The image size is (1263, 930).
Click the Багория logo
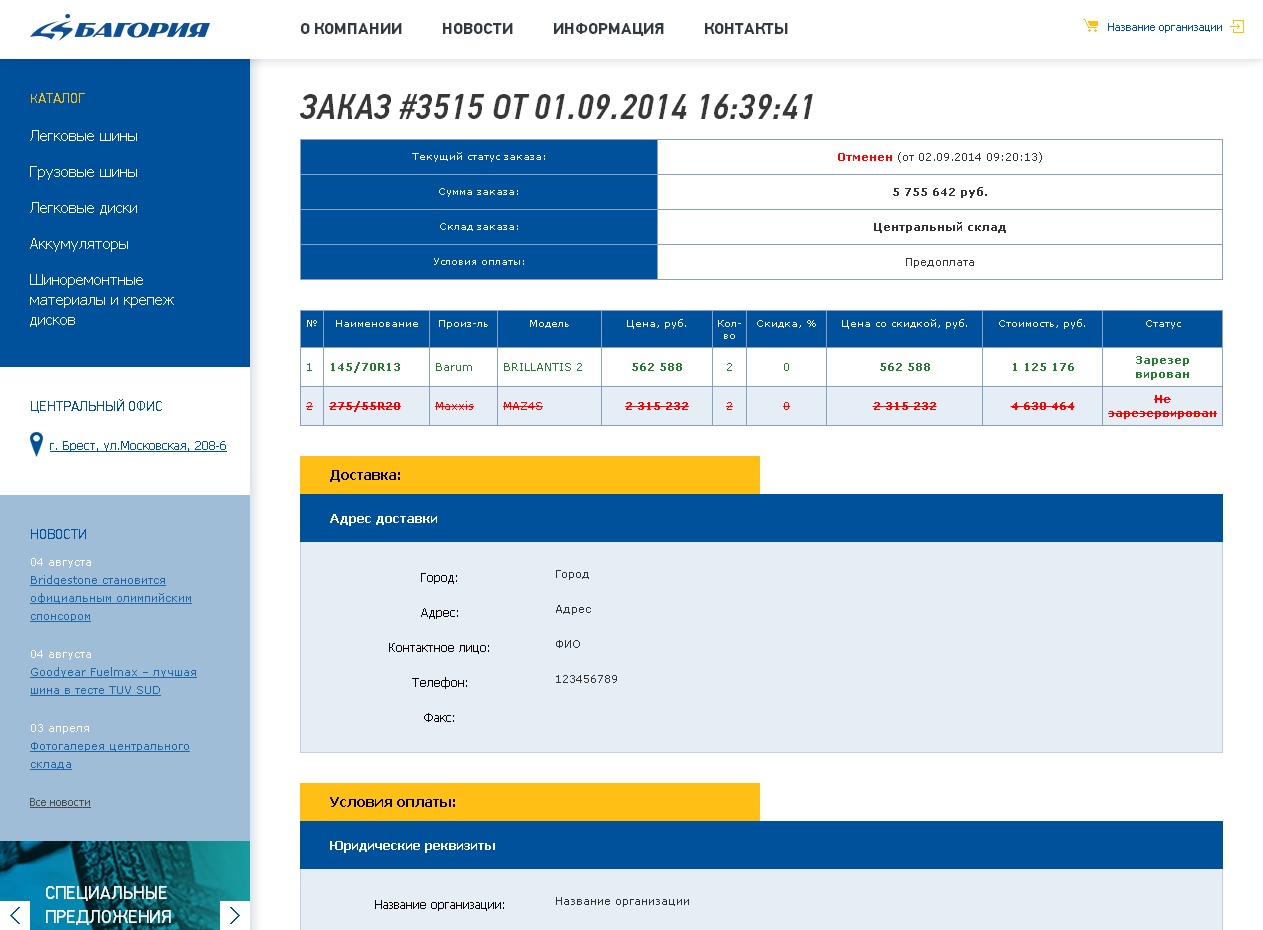[x=120, y=27]
